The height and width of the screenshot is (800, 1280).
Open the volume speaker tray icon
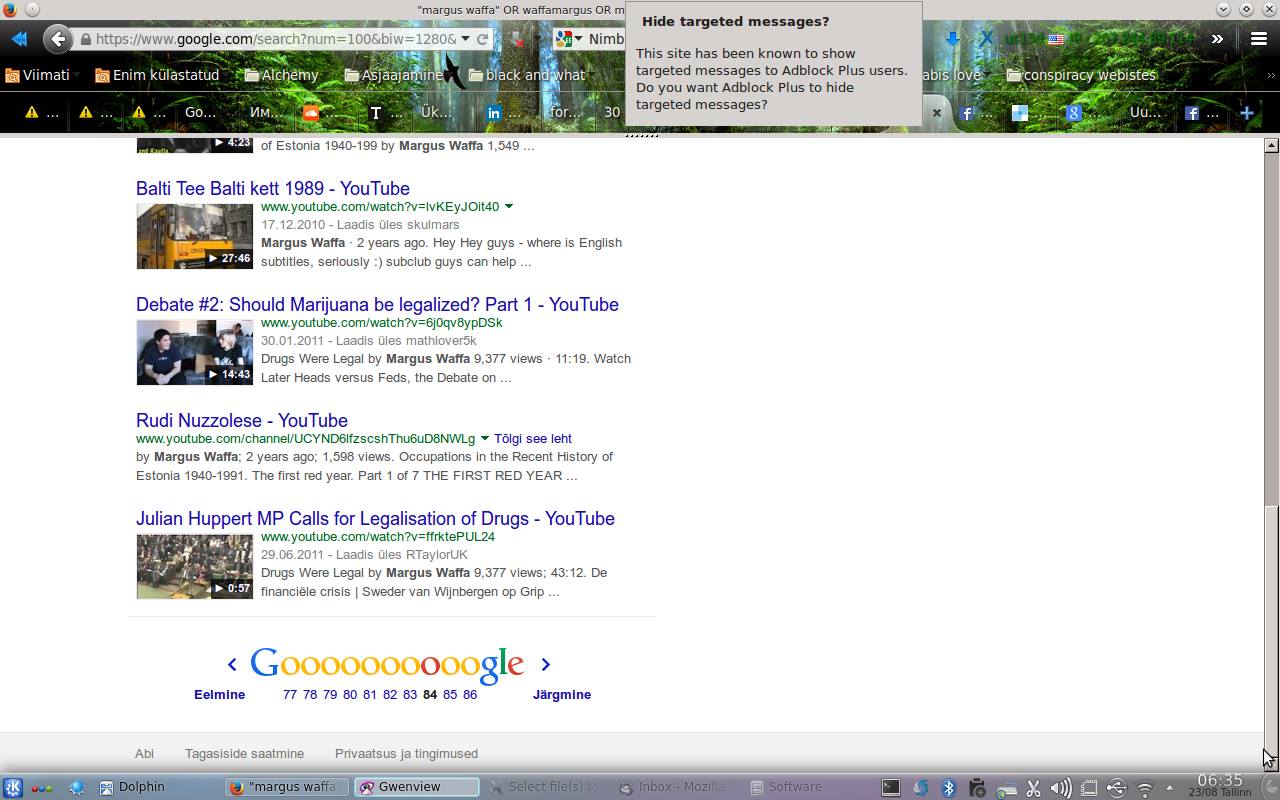[x=1061, y=788]
